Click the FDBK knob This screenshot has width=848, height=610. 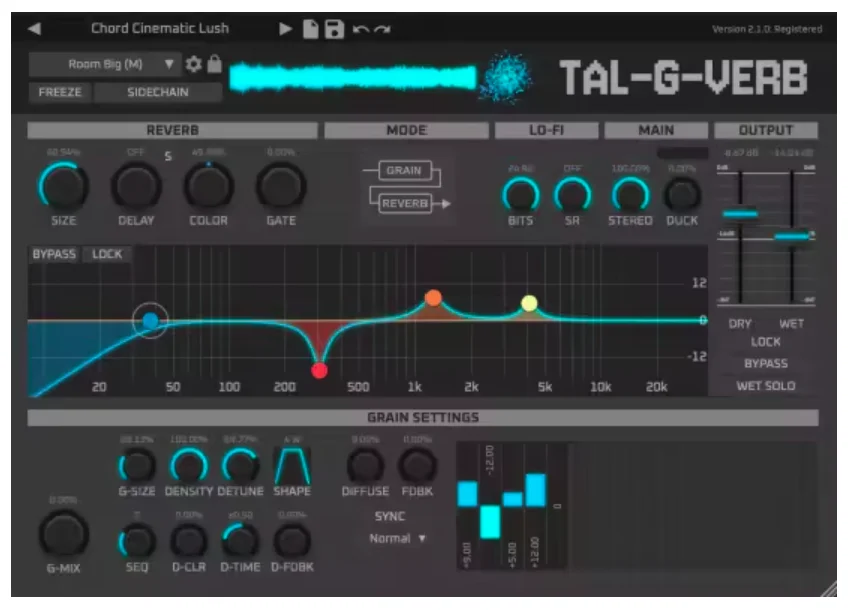coord(418,466)
